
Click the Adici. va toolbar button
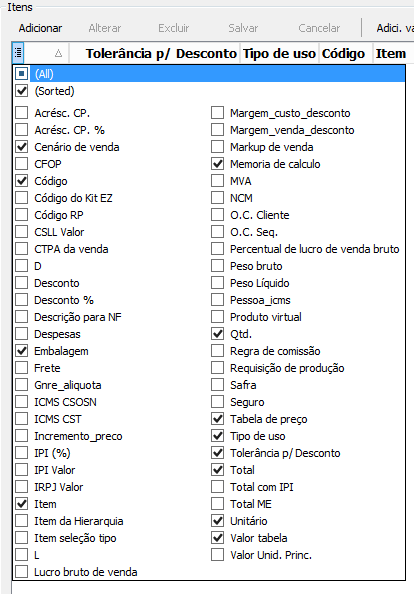(395, 28)
